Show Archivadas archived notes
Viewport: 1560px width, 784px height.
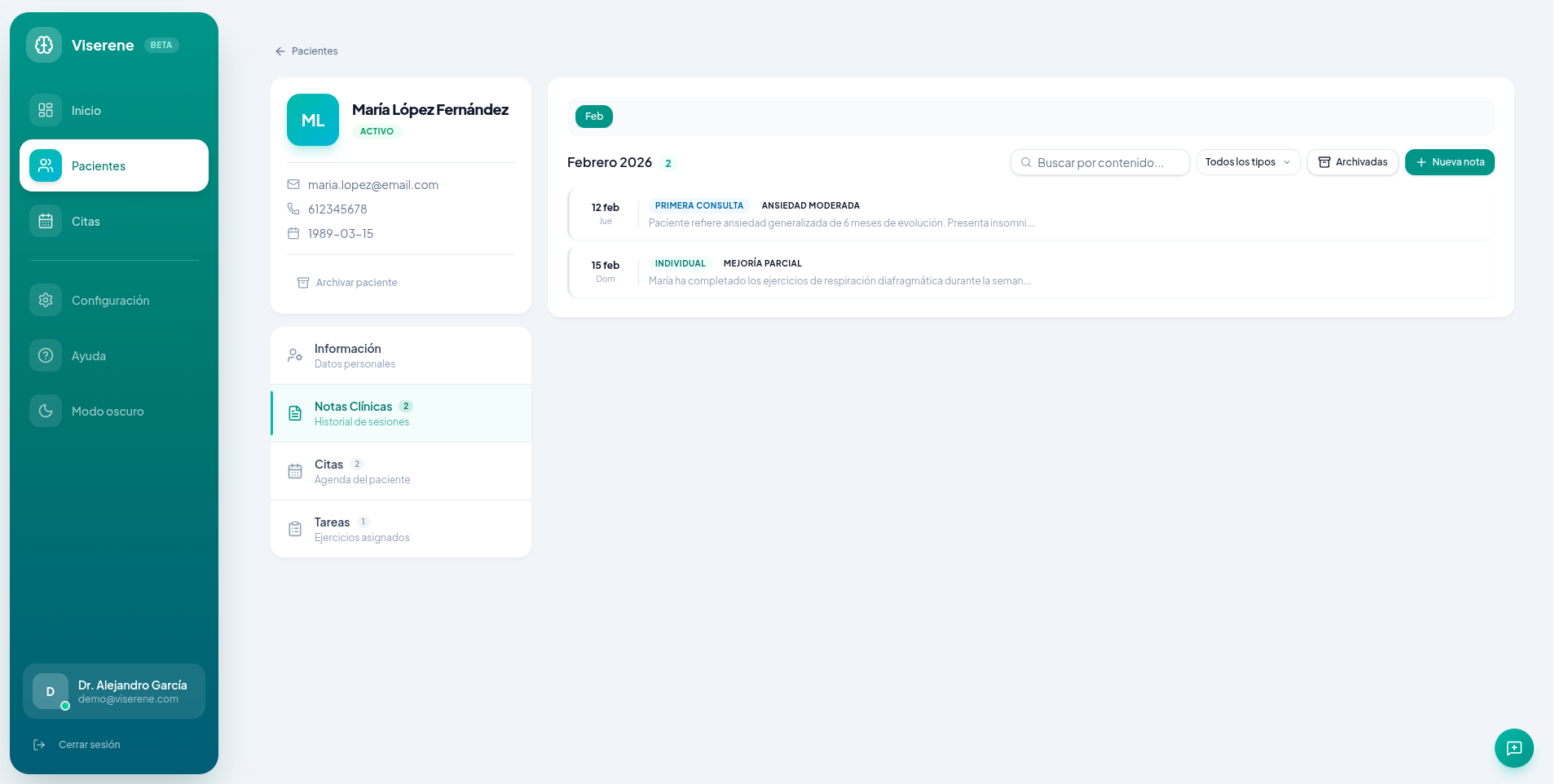(1352, 162)
